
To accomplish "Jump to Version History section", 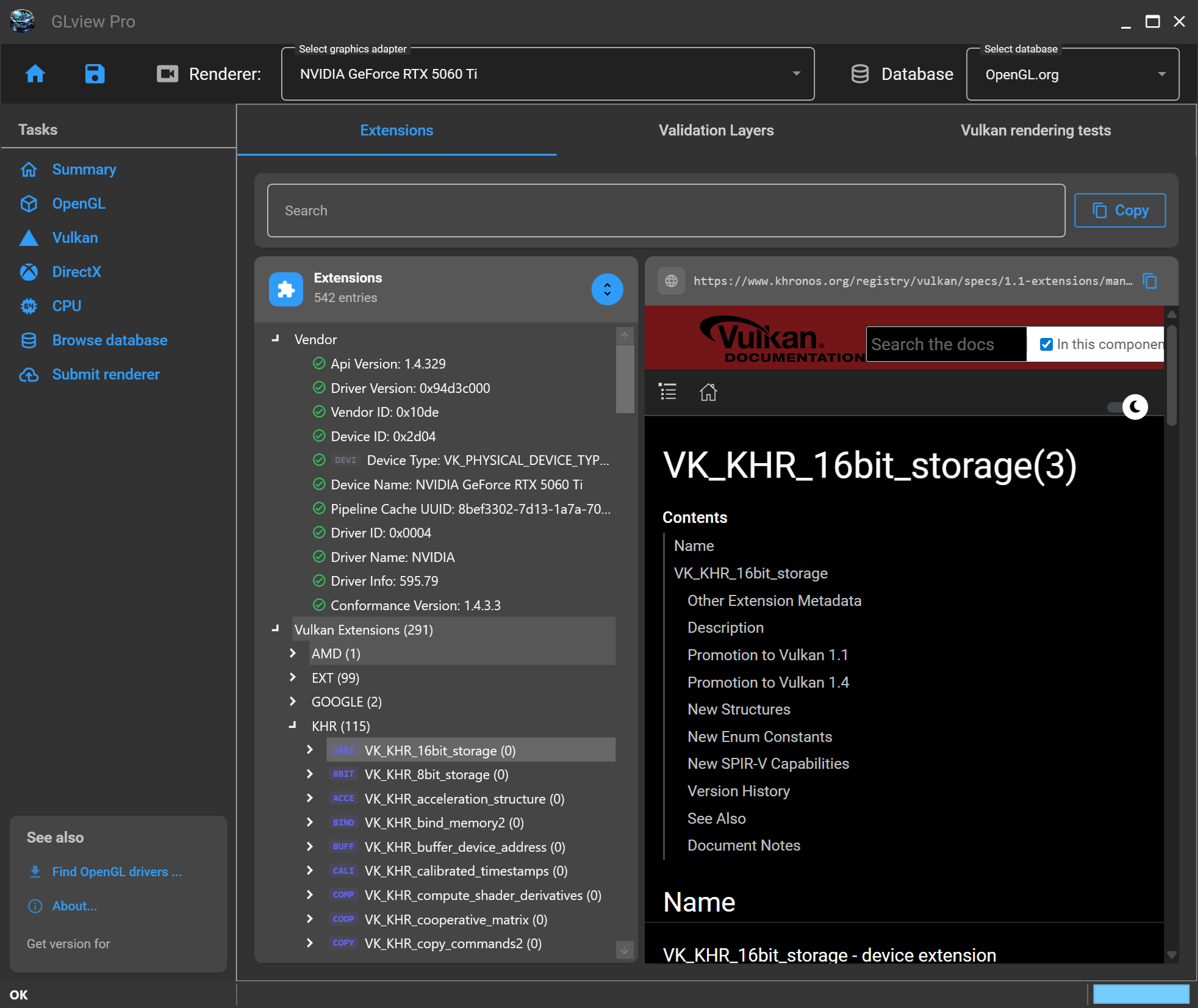I will (x=739, y=791).
